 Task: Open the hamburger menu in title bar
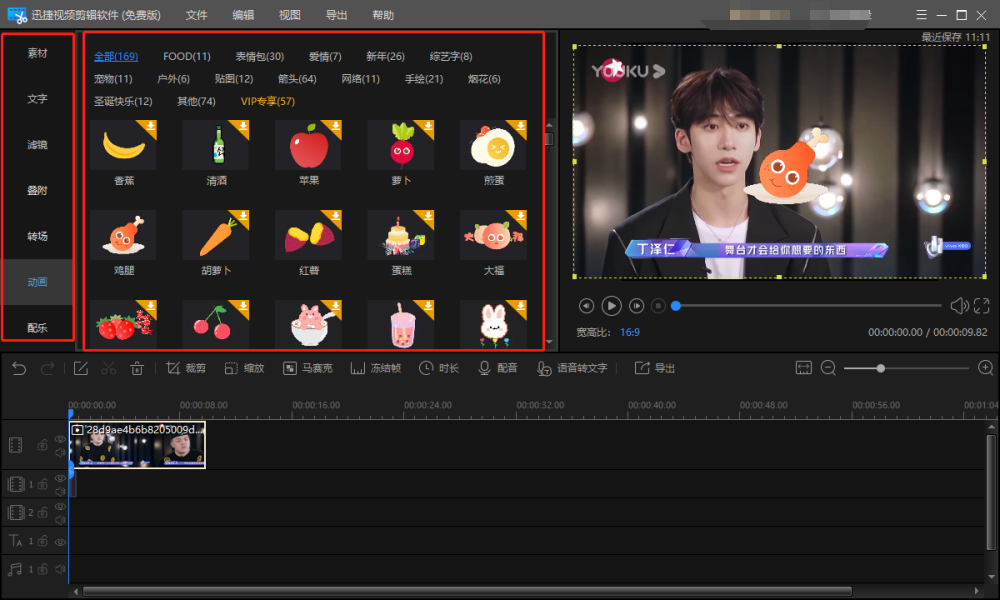[x=921, y=15]
